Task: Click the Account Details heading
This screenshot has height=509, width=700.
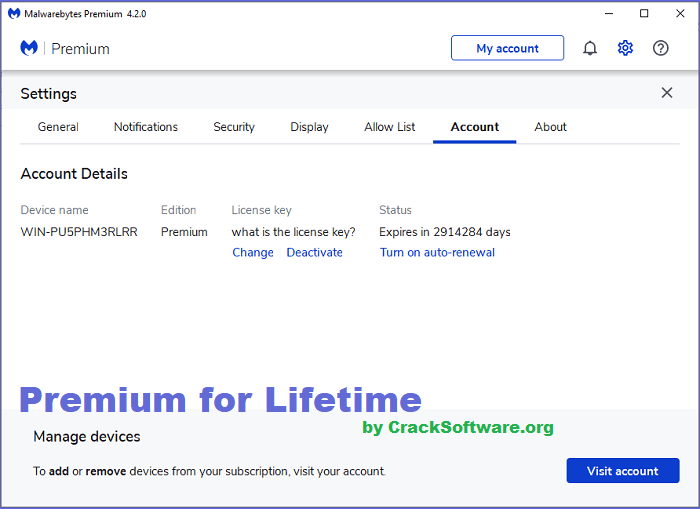Action: pyautogui.click(x=74, y=174)
